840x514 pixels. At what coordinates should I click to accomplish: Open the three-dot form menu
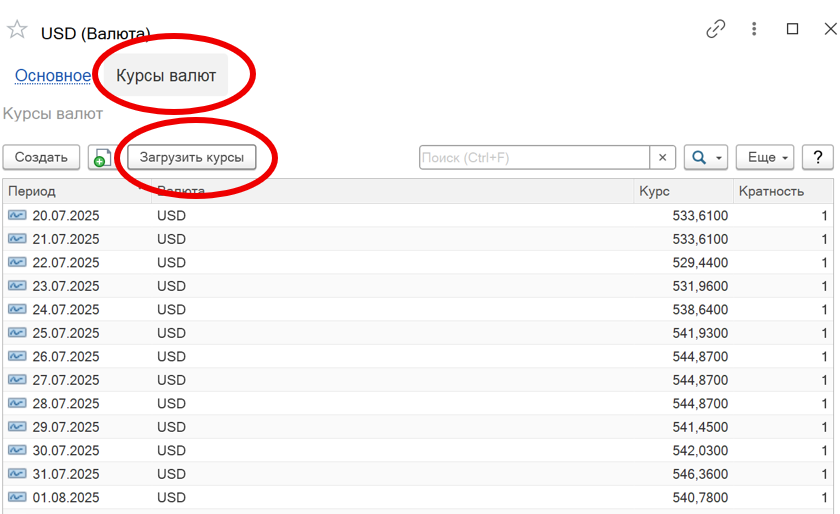[755, 30]
